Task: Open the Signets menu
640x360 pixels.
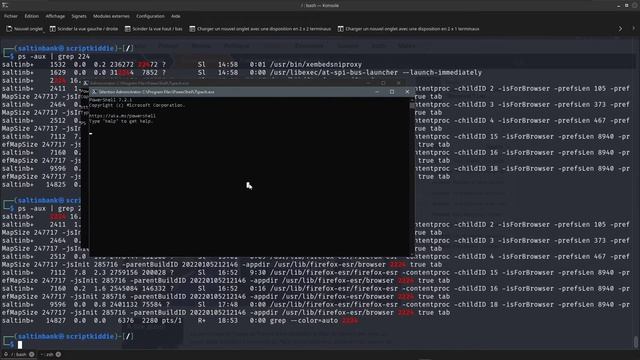Action: click(79, 16)
